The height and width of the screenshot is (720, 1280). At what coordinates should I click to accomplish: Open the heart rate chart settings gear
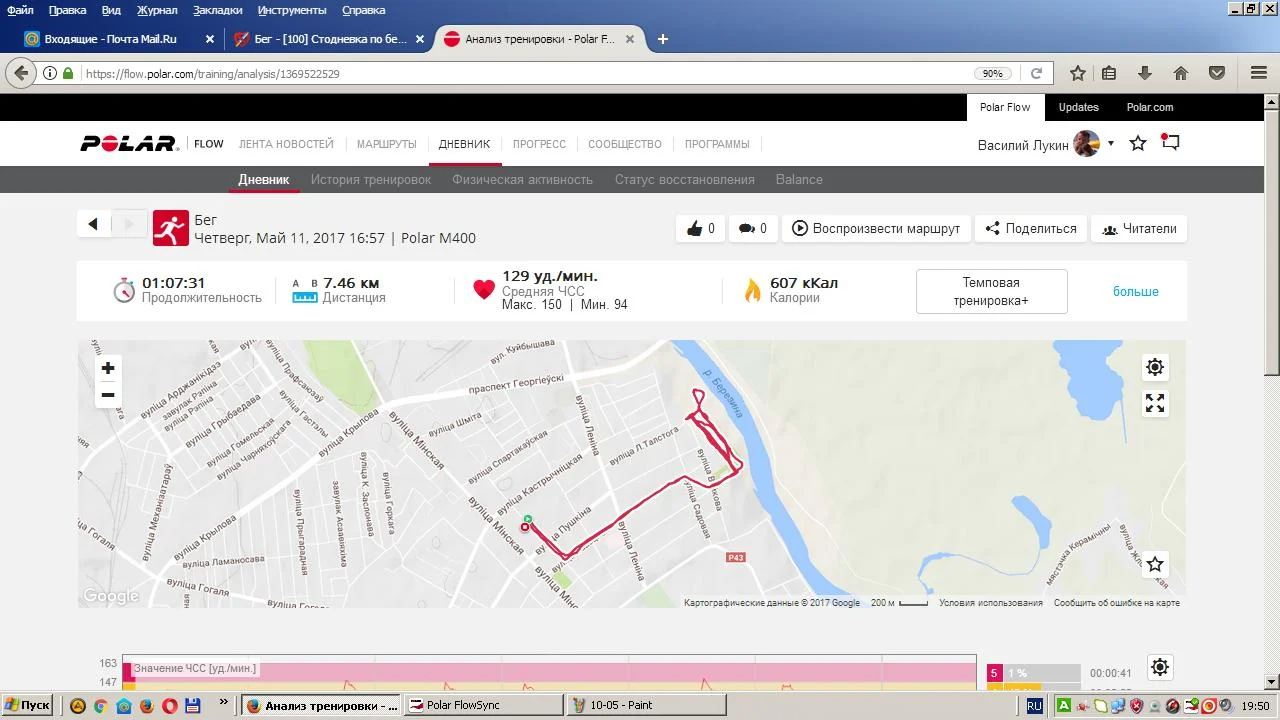pyautogui.click(x=1160, y=667)
